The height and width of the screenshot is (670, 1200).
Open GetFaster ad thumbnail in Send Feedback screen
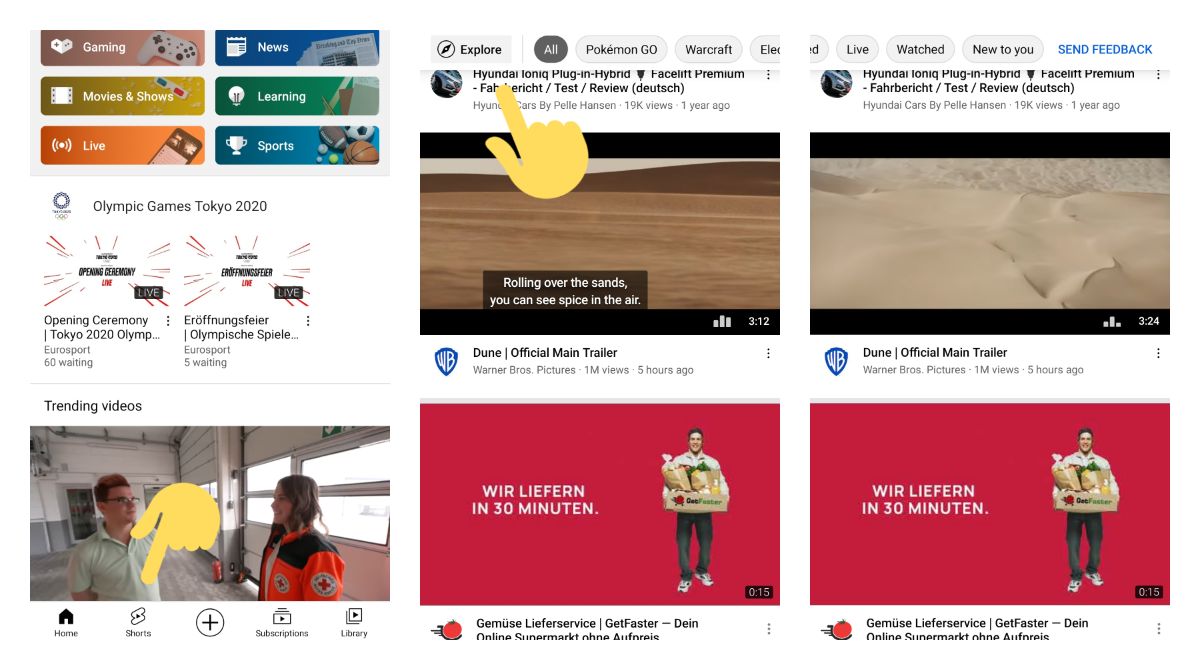tap(990, 504)
